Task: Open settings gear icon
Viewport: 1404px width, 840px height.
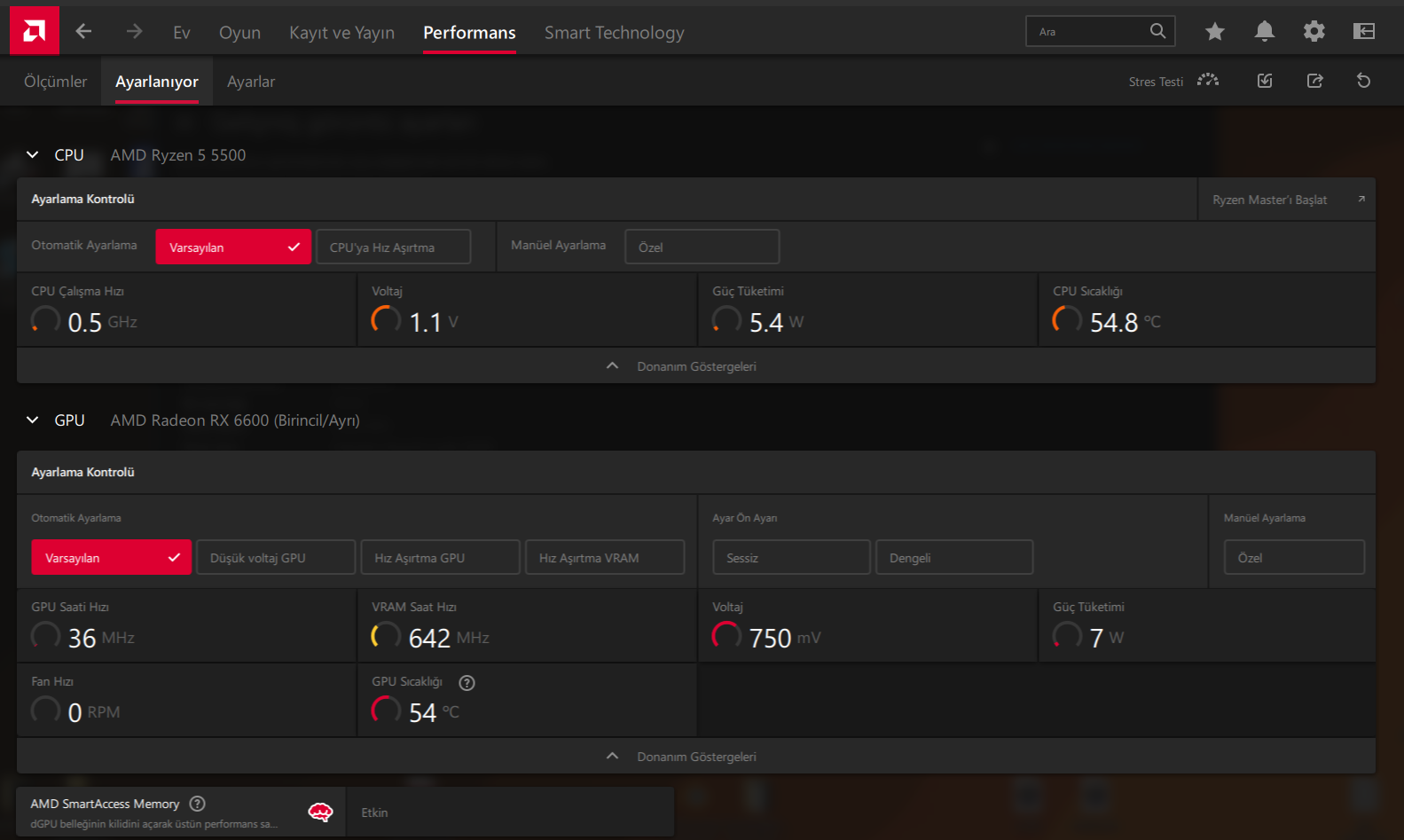Action: pos(1314,32)
